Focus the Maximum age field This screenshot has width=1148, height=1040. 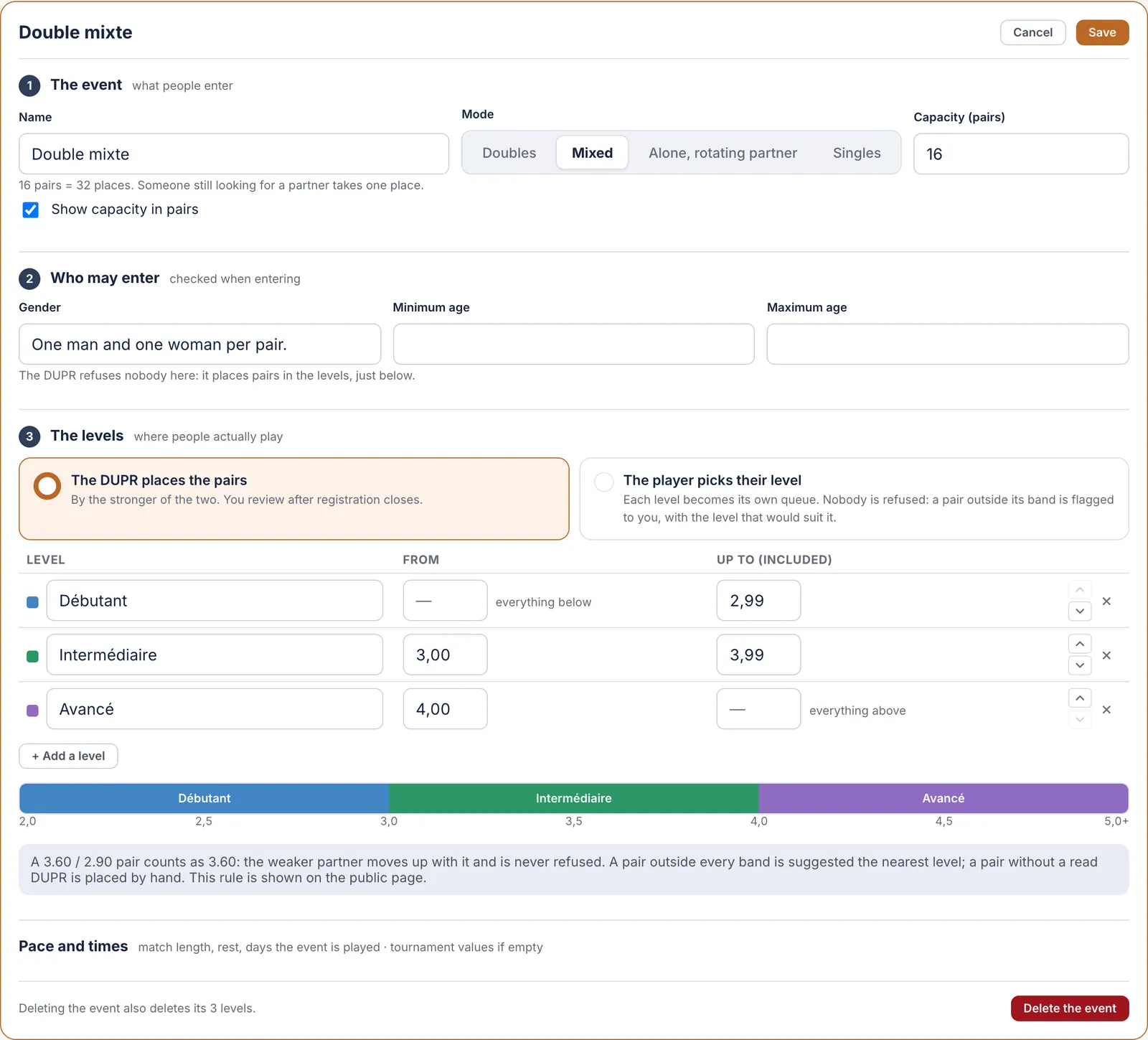click(948, 344)
